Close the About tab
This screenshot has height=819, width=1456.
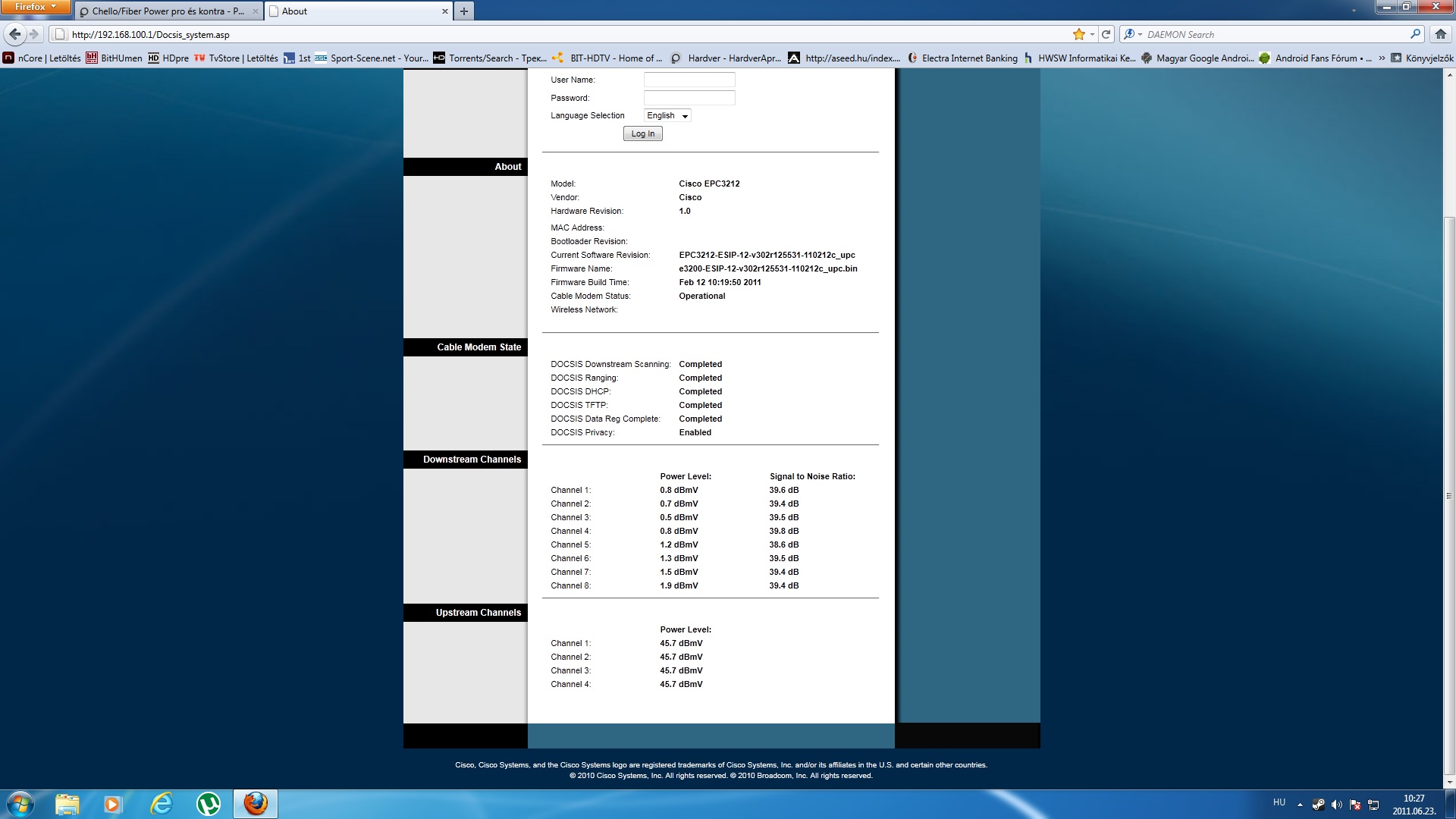(x=445, y=11)
